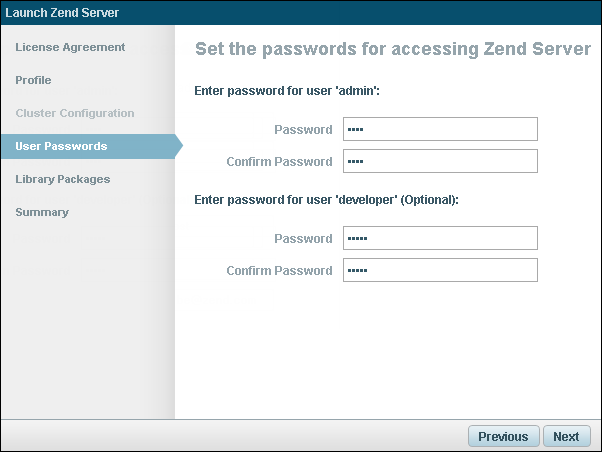Focus the developer Password input field

point(440,238)
